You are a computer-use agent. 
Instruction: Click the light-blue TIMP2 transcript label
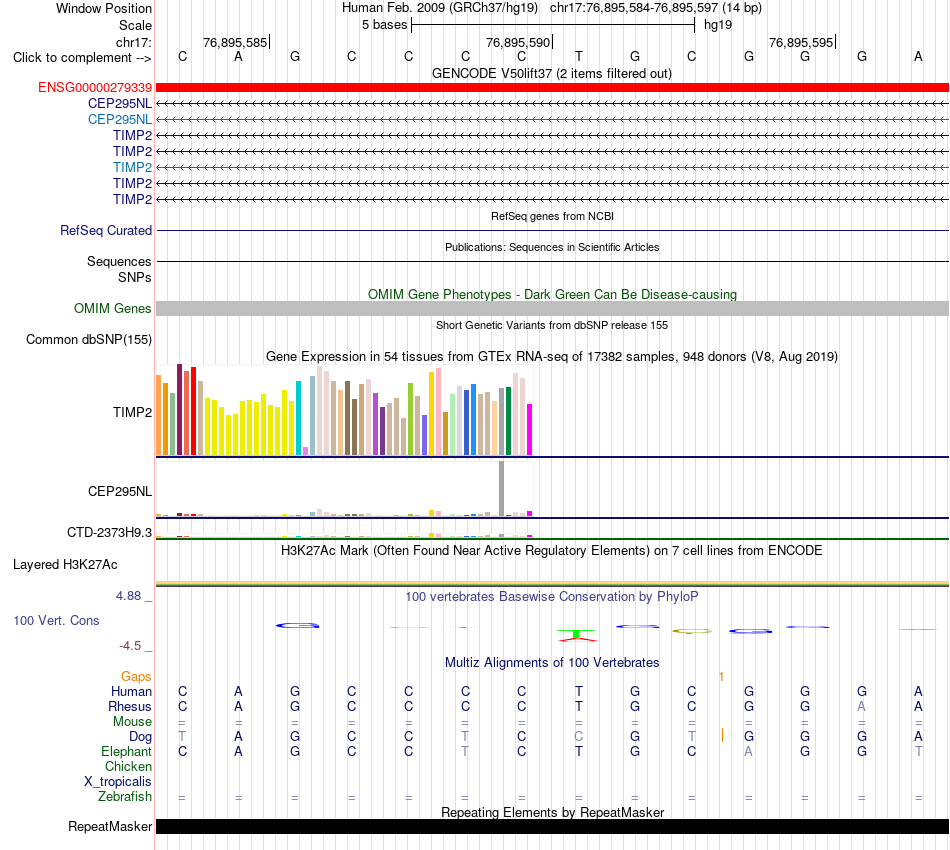132,167
